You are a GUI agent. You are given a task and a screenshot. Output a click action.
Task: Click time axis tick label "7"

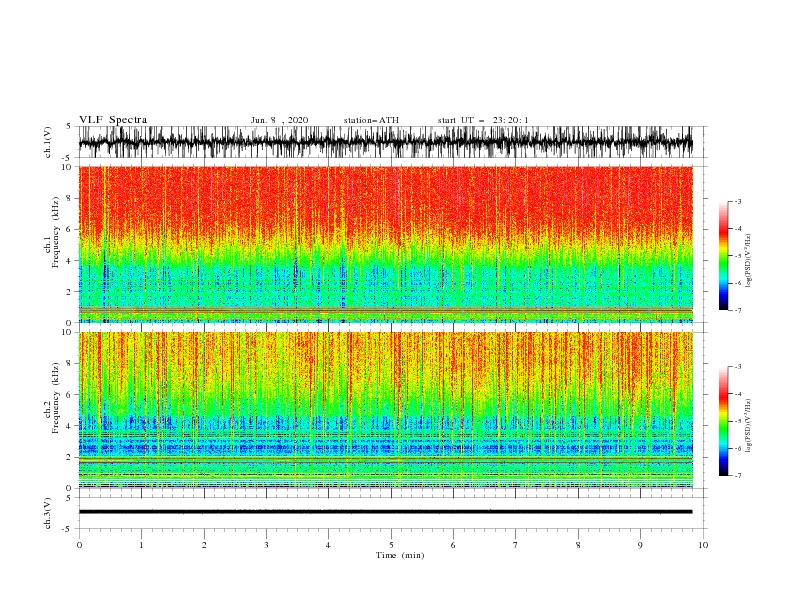[x=516, y=545]
